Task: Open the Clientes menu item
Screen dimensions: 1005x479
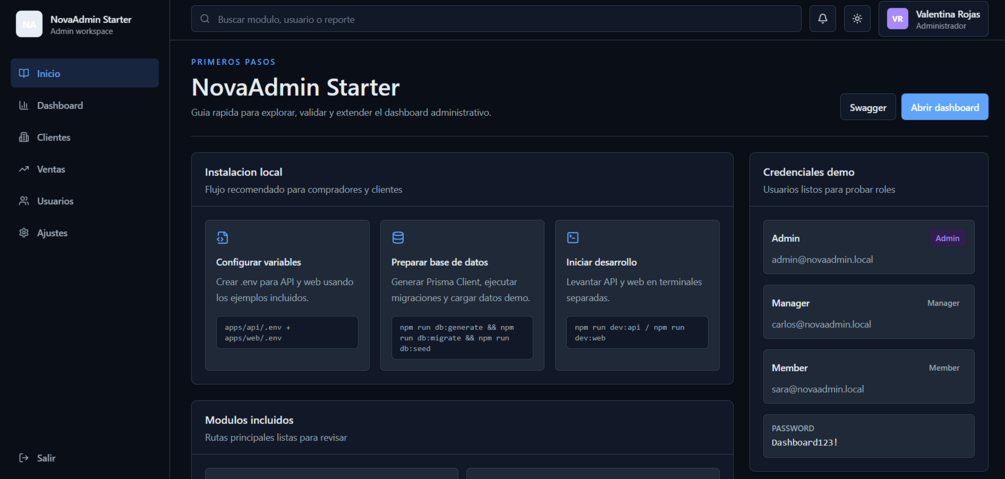Action: click(85, 137)
